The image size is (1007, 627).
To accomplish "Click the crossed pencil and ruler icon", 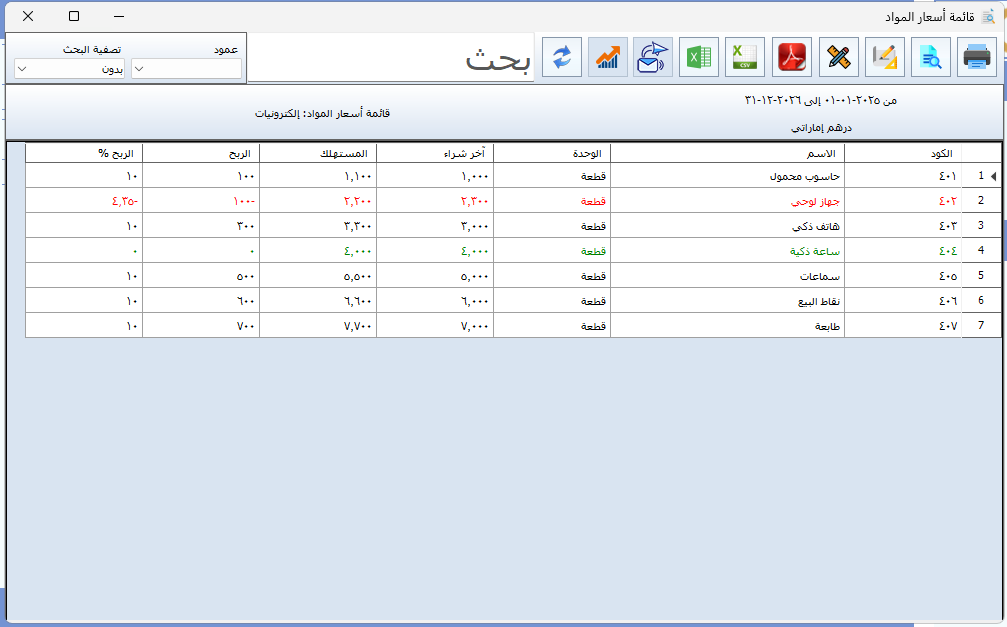I will 838,58.
